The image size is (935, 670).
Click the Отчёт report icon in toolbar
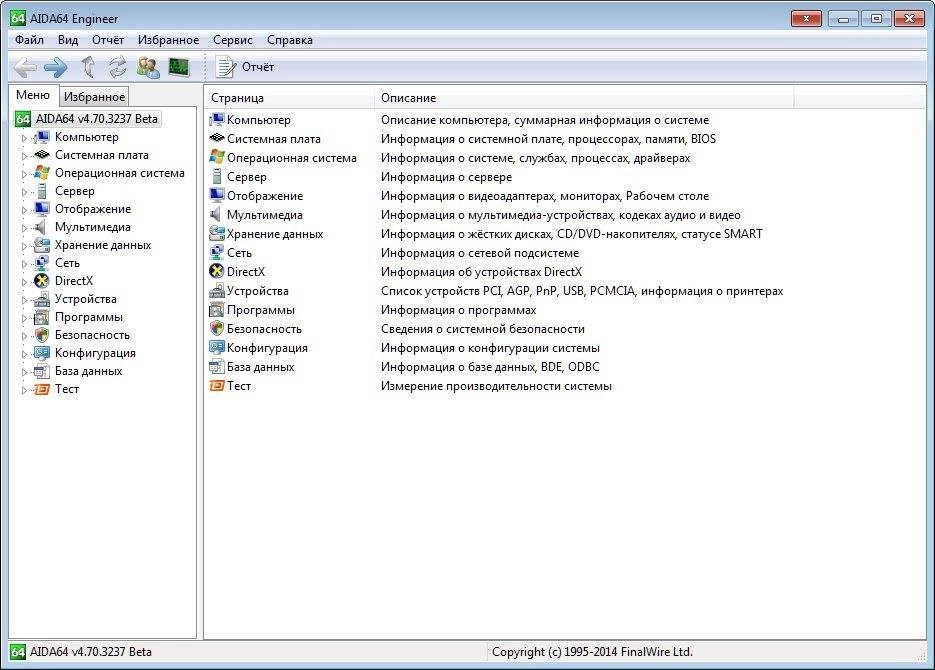225,67
